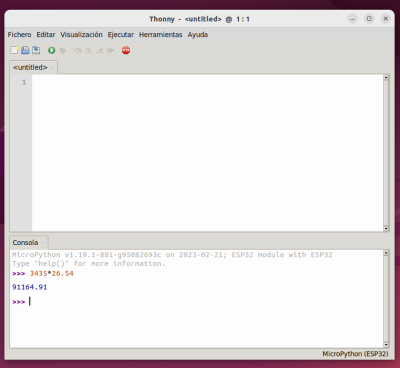Click the Step out toolbar icon
Image resolution: width=400 pixels, height=368 pixels.
point(100,51)
